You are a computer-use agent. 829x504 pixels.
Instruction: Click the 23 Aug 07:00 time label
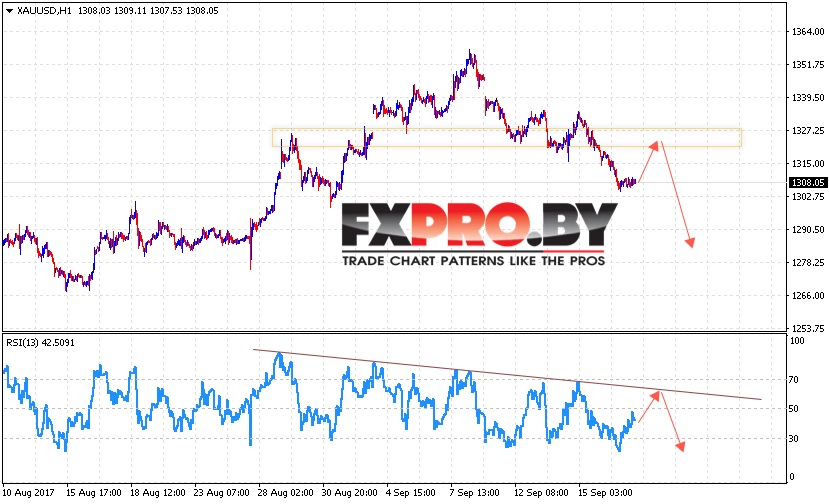(x=222, y=492)
